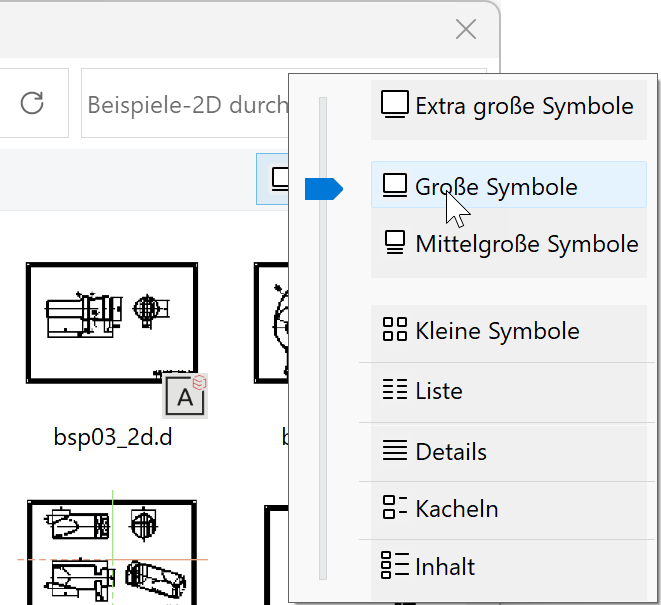
Task: Click the Extra große Symbole monitor icon
Action: 396,105
